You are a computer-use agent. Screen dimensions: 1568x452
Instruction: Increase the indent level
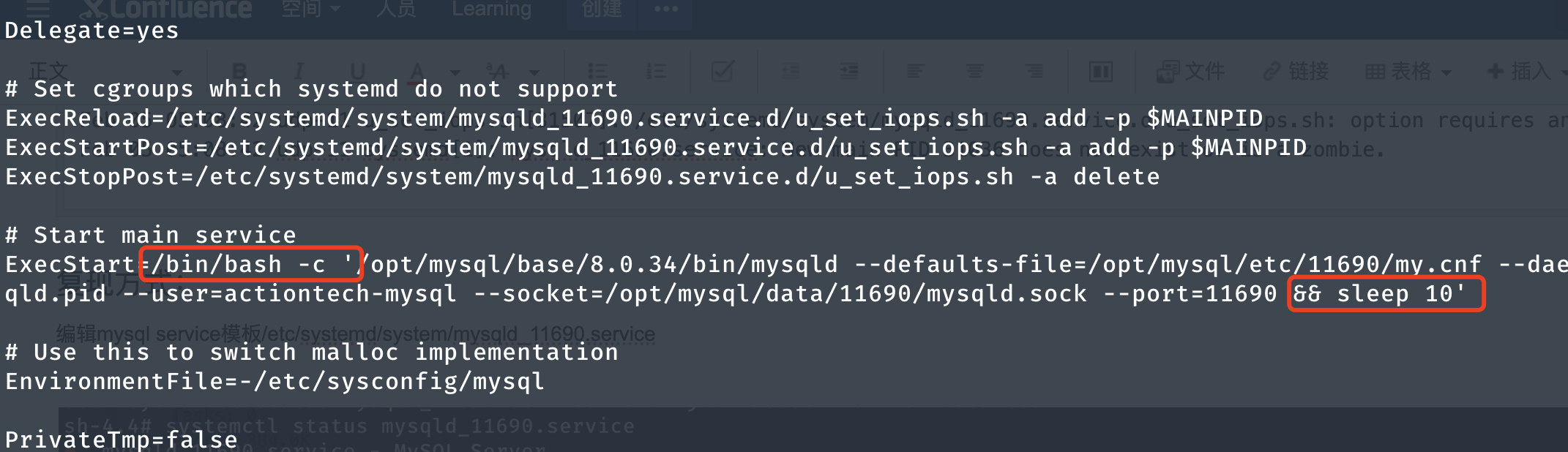(x=848, y=71)
